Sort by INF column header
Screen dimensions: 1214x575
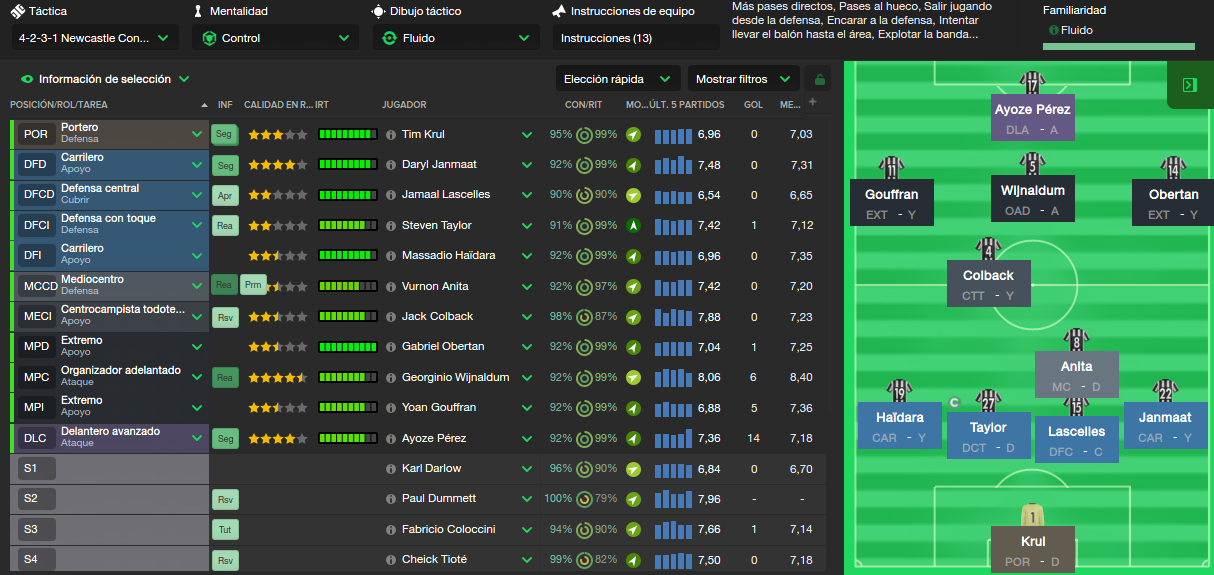[225, 105]
